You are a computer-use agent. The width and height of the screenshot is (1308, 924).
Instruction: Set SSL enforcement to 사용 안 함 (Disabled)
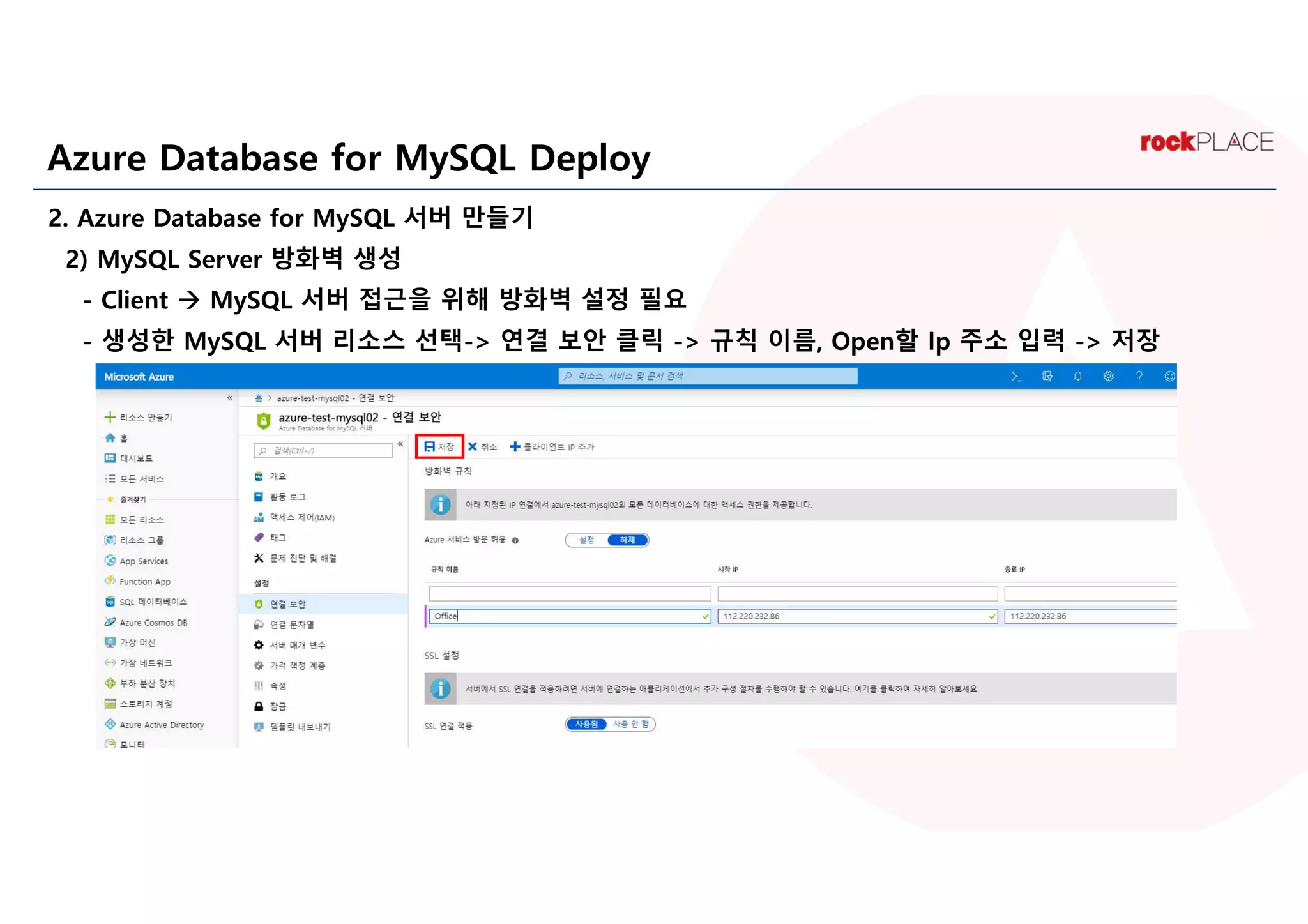[x=631, y=724]
